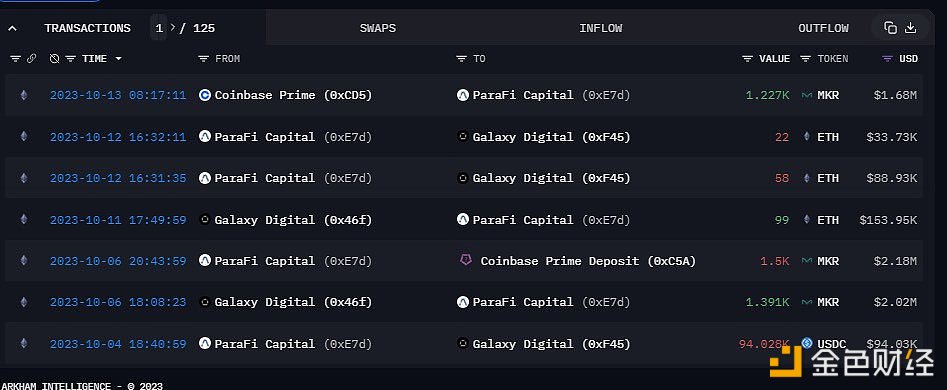Open the TIME sort dropdown arrow
Viewport: 947px width, 390px height.
(x=118, y=59)
